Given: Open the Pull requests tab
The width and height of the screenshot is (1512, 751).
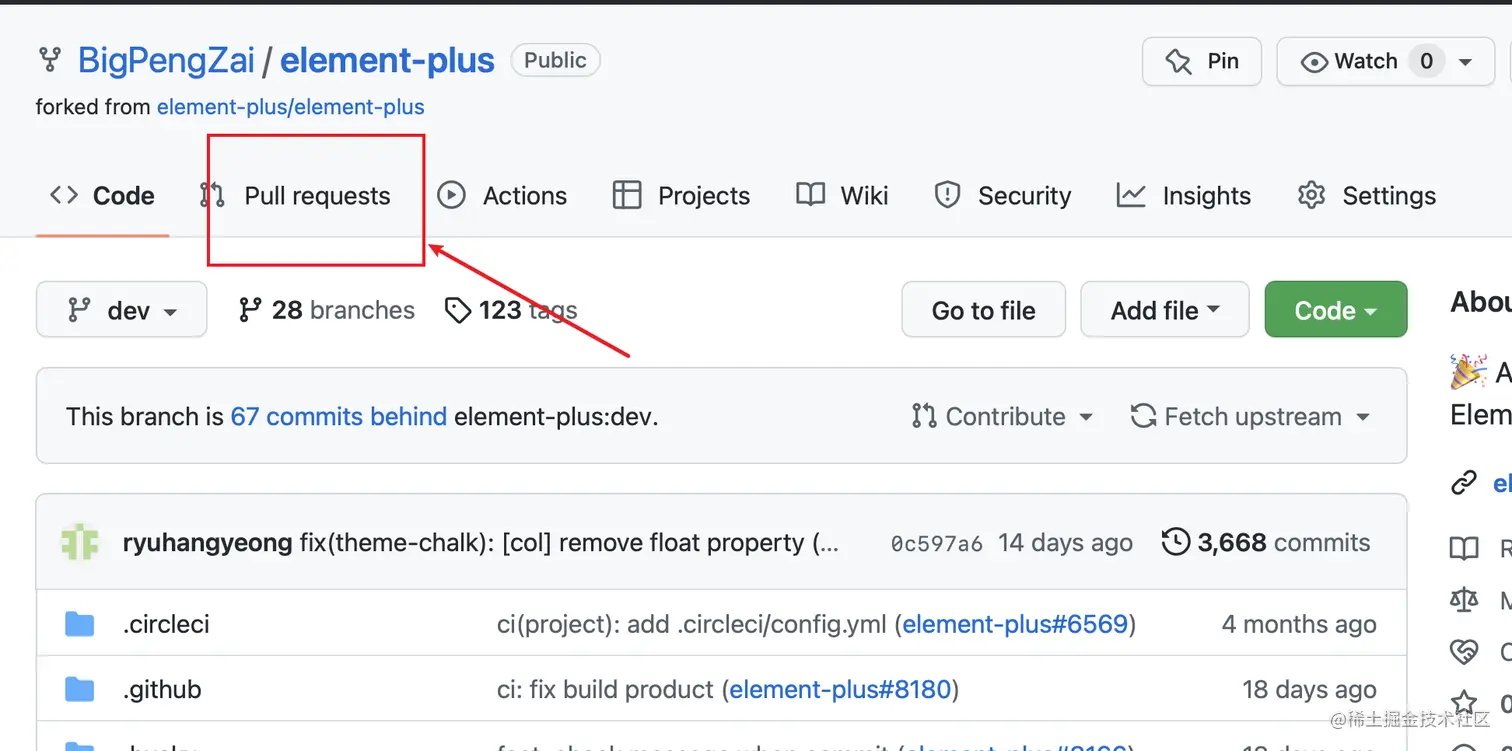Looking at the screenshot, I should (296, 196).
